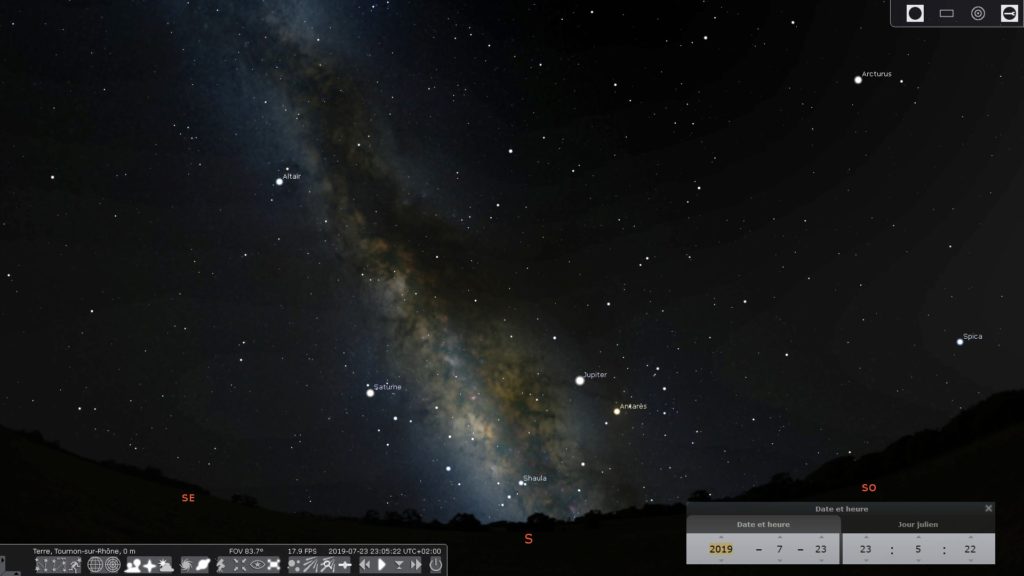Toggle night mode eye icon
The width and height of the screenshot is (1024, 576).
(258, 565)
